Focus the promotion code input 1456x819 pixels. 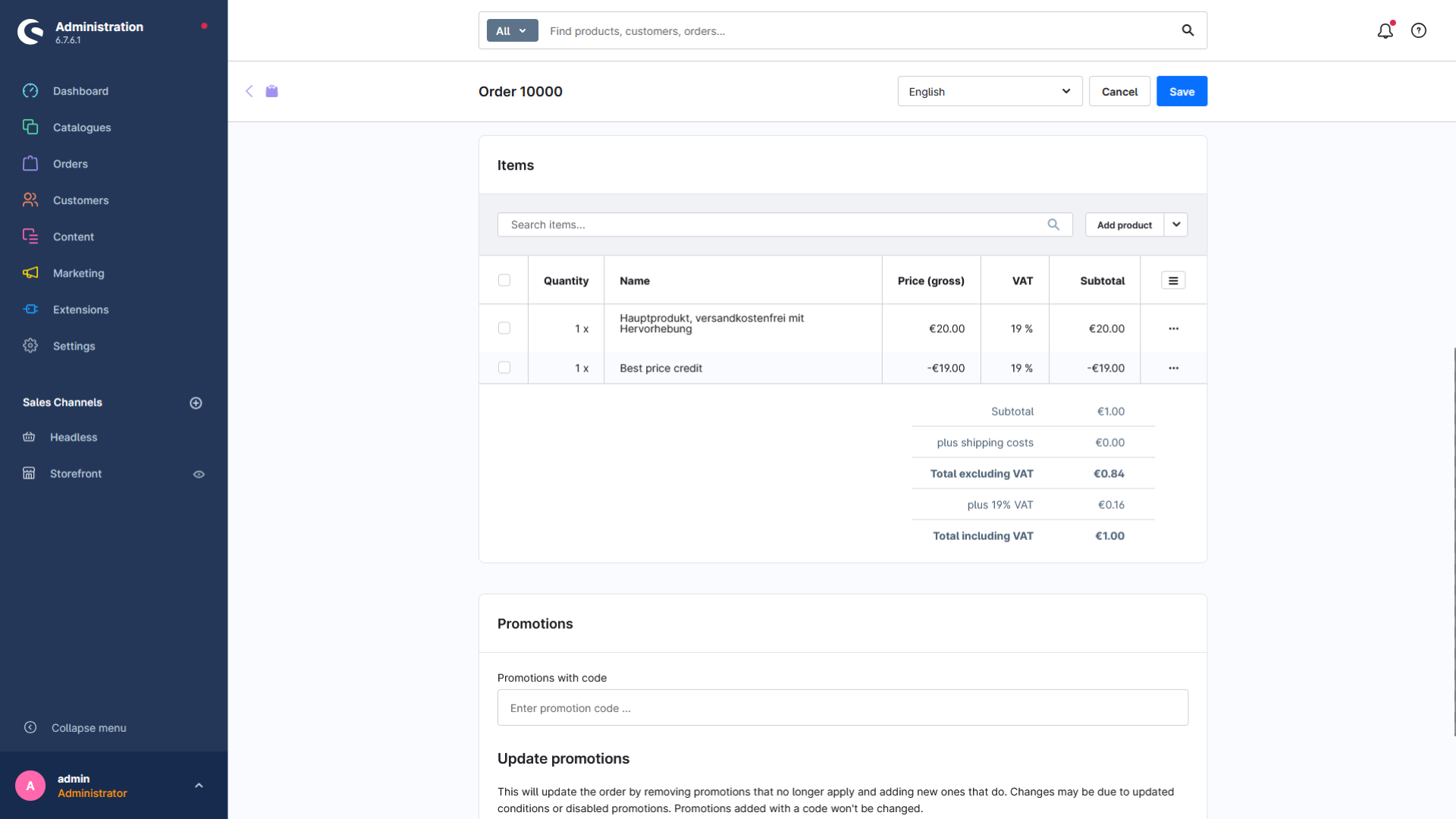843,708
